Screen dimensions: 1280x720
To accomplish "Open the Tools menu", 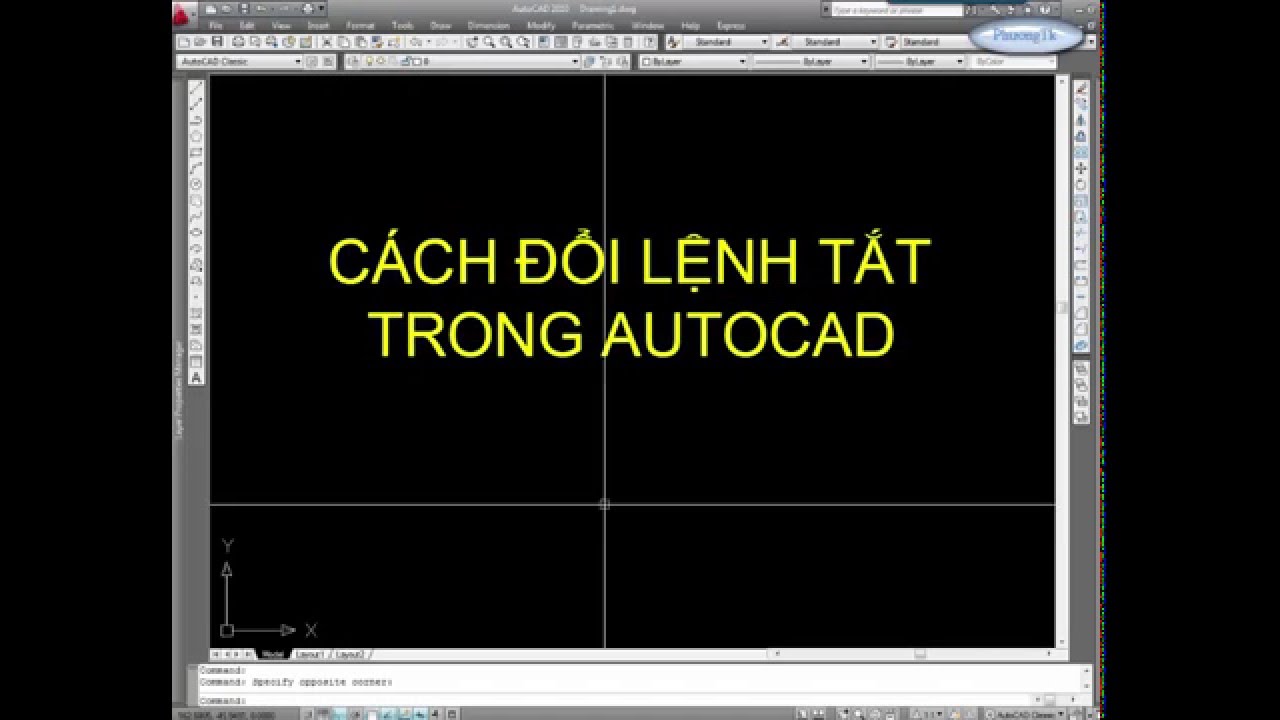I will coord(403,25).
